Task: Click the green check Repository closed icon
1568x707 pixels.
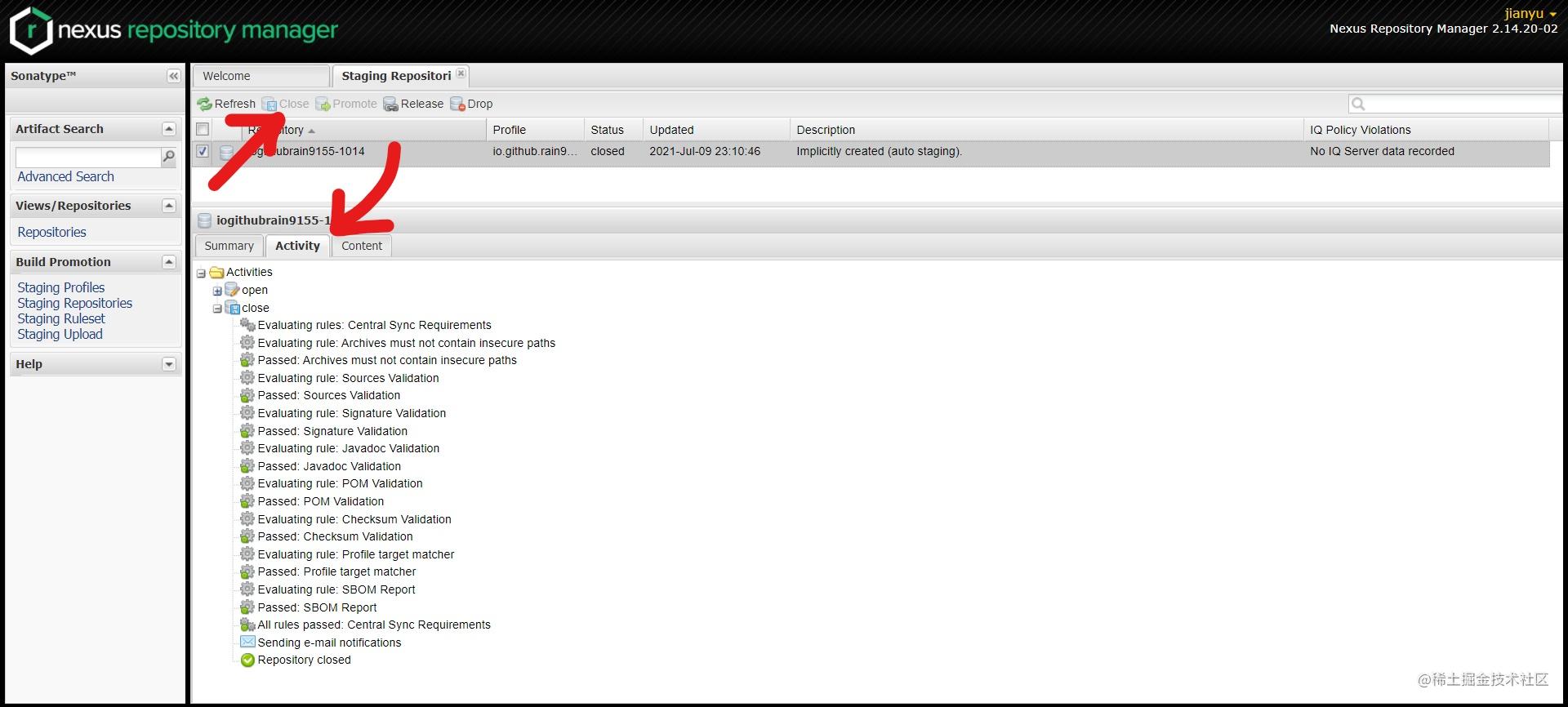Action: point(247,660)
